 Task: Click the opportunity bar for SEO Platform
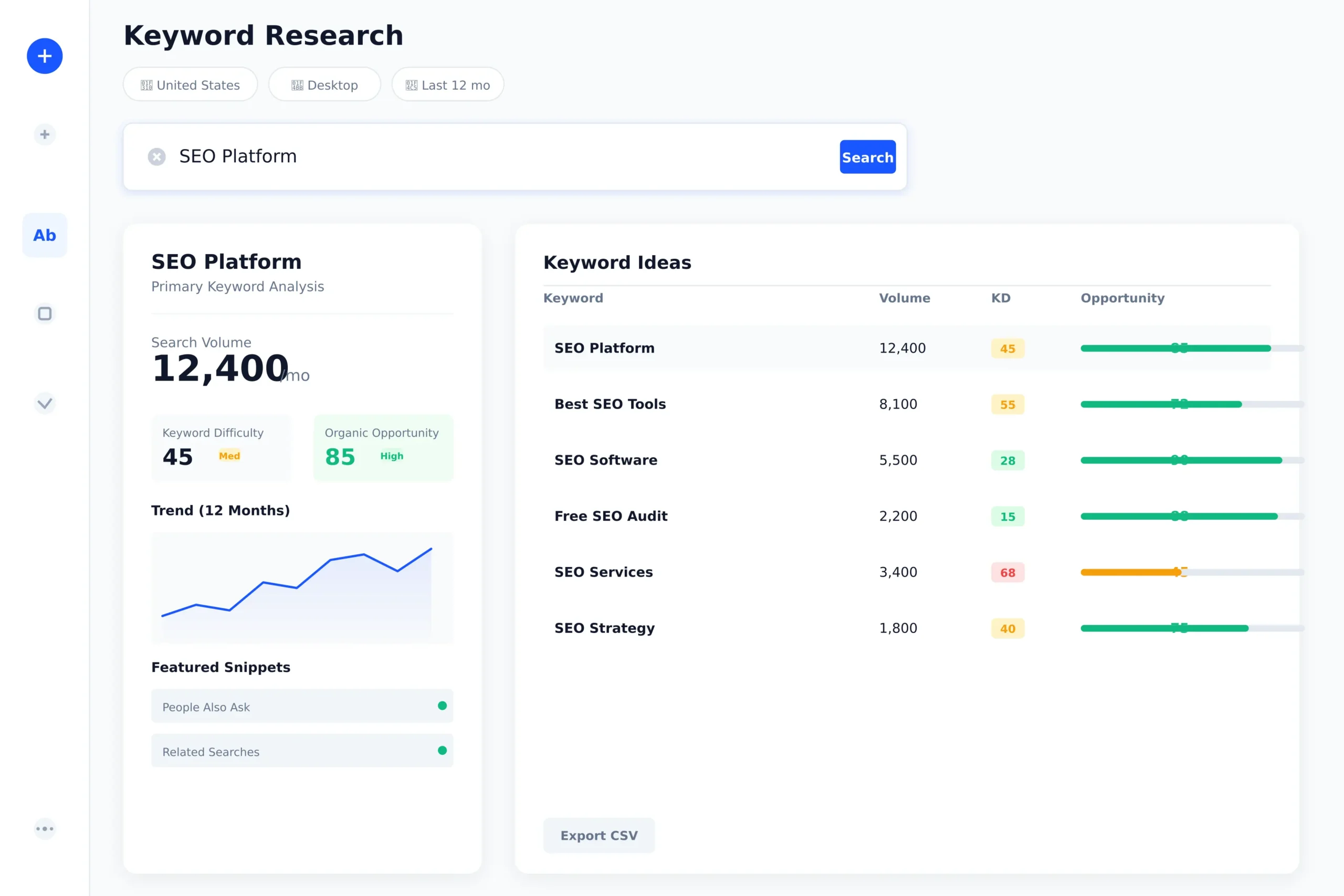point(1192,348)
